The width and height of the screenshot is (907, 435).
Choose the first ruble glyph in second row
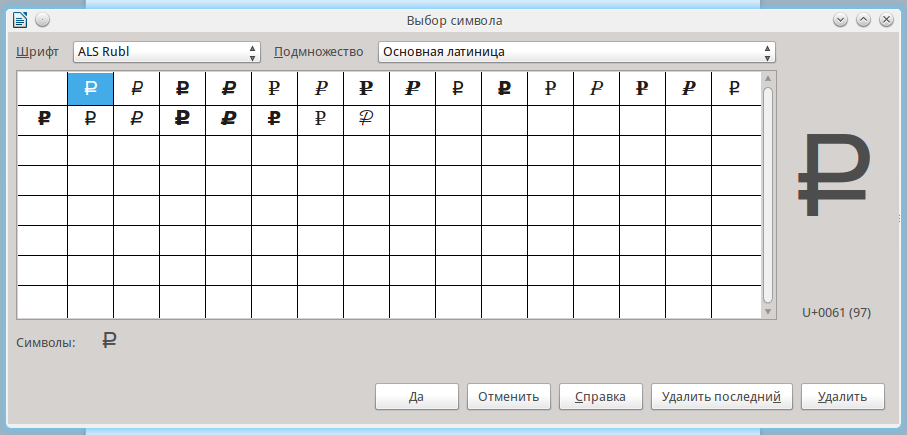43,119
